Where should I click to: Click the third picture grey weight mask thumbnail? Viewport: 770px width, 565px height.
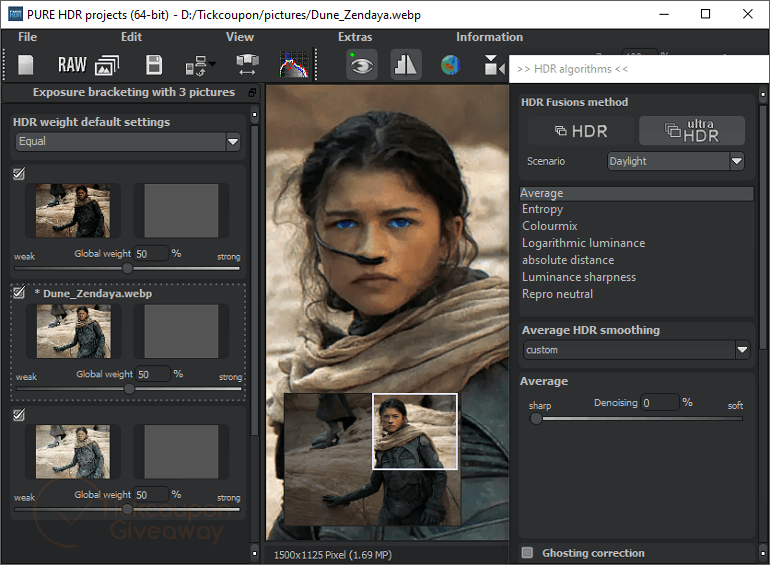[181, 452]
